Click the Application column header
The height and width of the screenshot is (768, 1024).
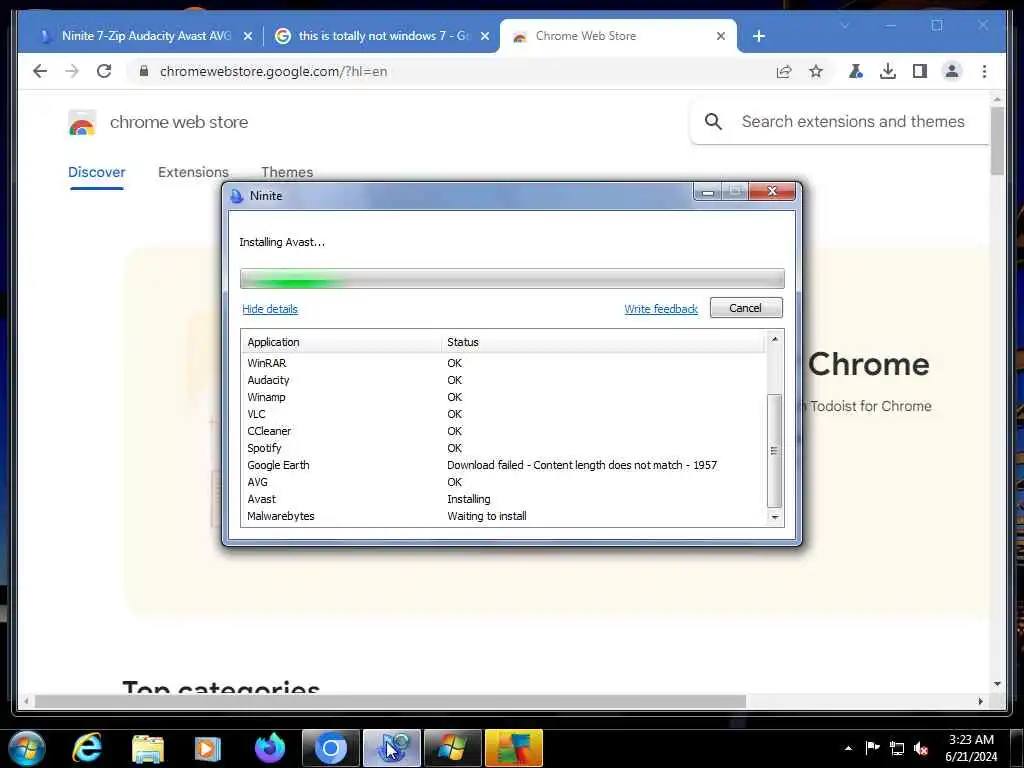click(x=341, y=342)
